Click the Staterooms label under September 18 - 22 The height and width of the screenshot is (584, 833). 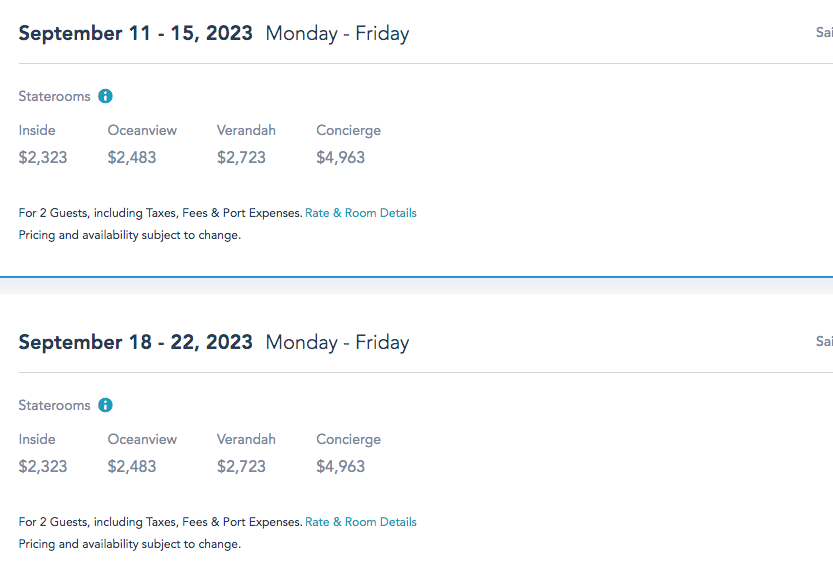pyautogui.click(x=54, y=406)
